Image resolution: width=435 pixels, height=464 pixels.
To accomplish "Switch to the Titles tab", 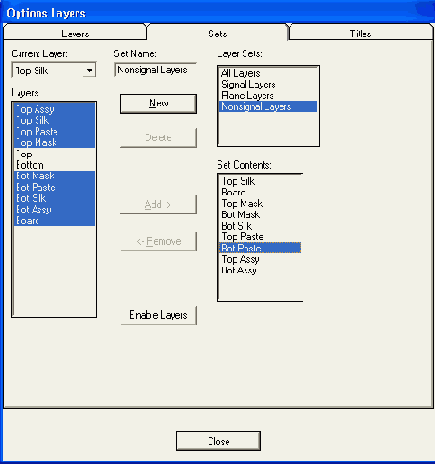I will (x=360, y=33).
